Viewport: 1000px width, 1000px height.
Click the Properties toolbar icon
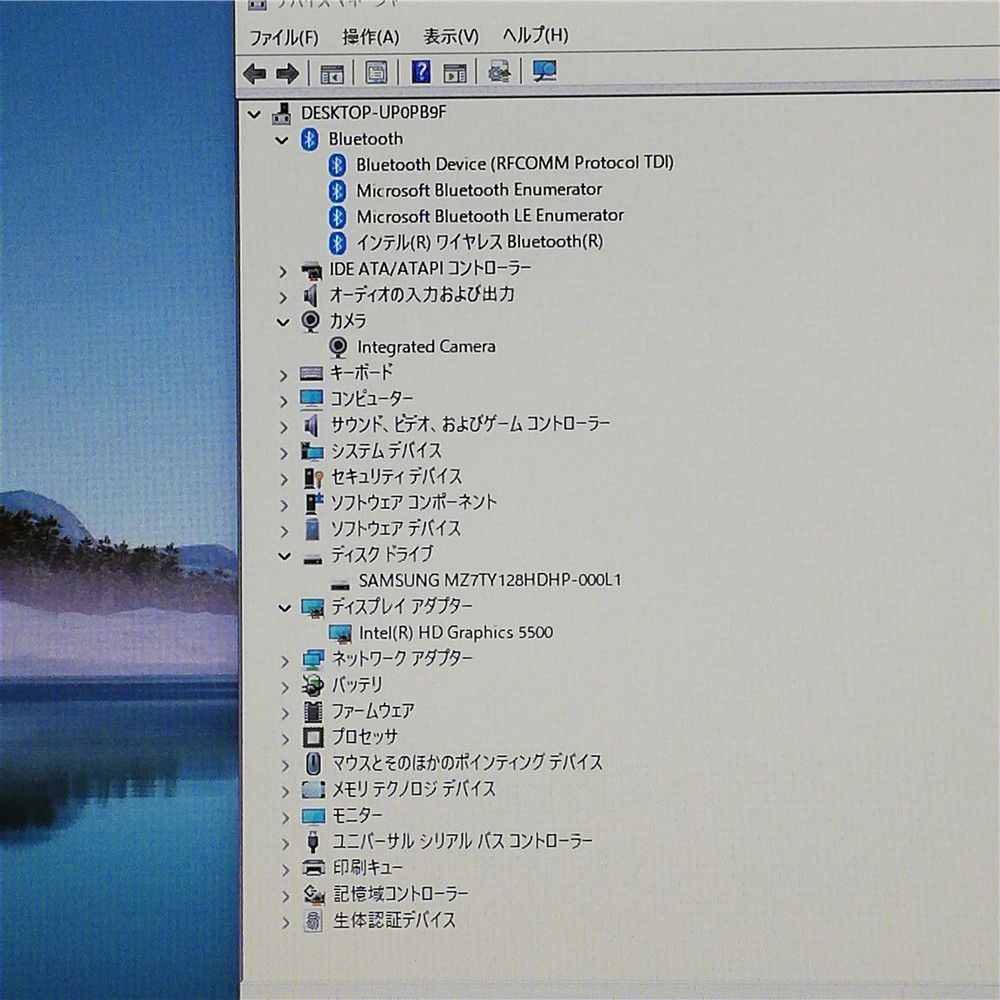coord(376,72)
